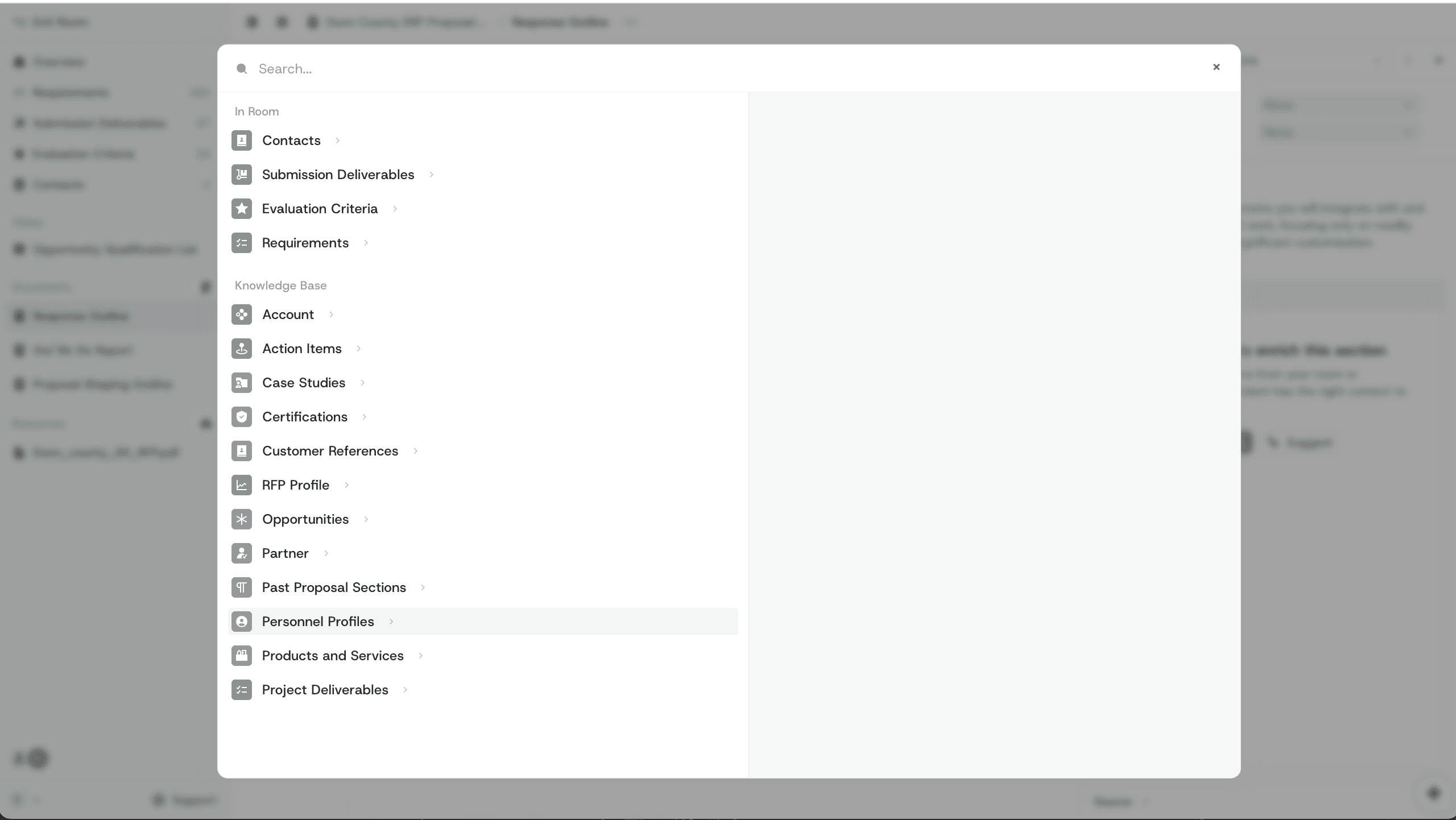Open the Project Deliverables entry
1456x820 pixels.
pos(325,690)
